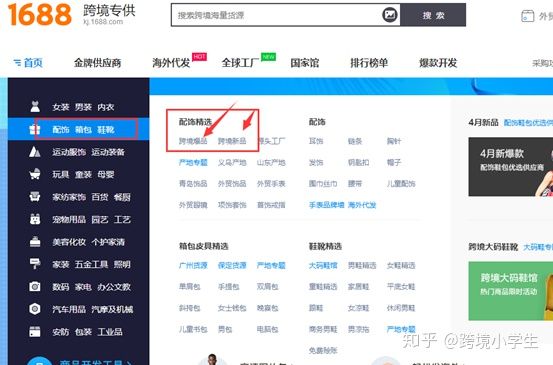553x365 pixels.
Task: Open 产地专题 under 配饰精选
Action: point(193,163)
